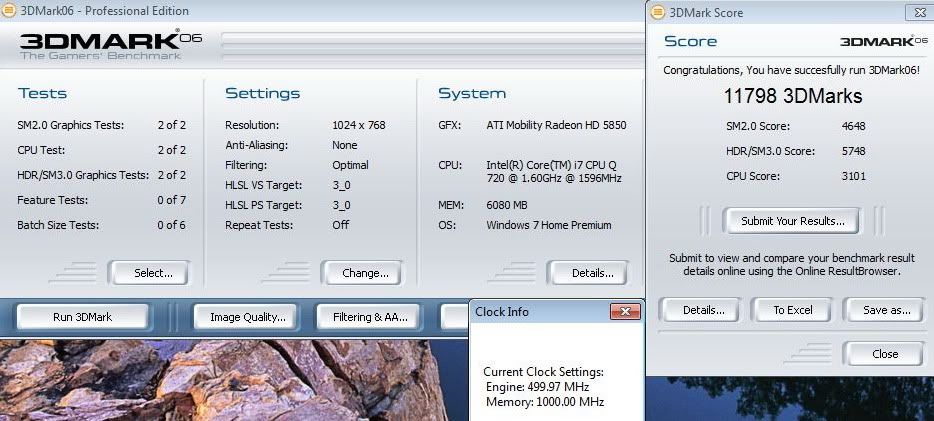
Task: Close the 3DMark Score window via title bar
Action: 920,12
